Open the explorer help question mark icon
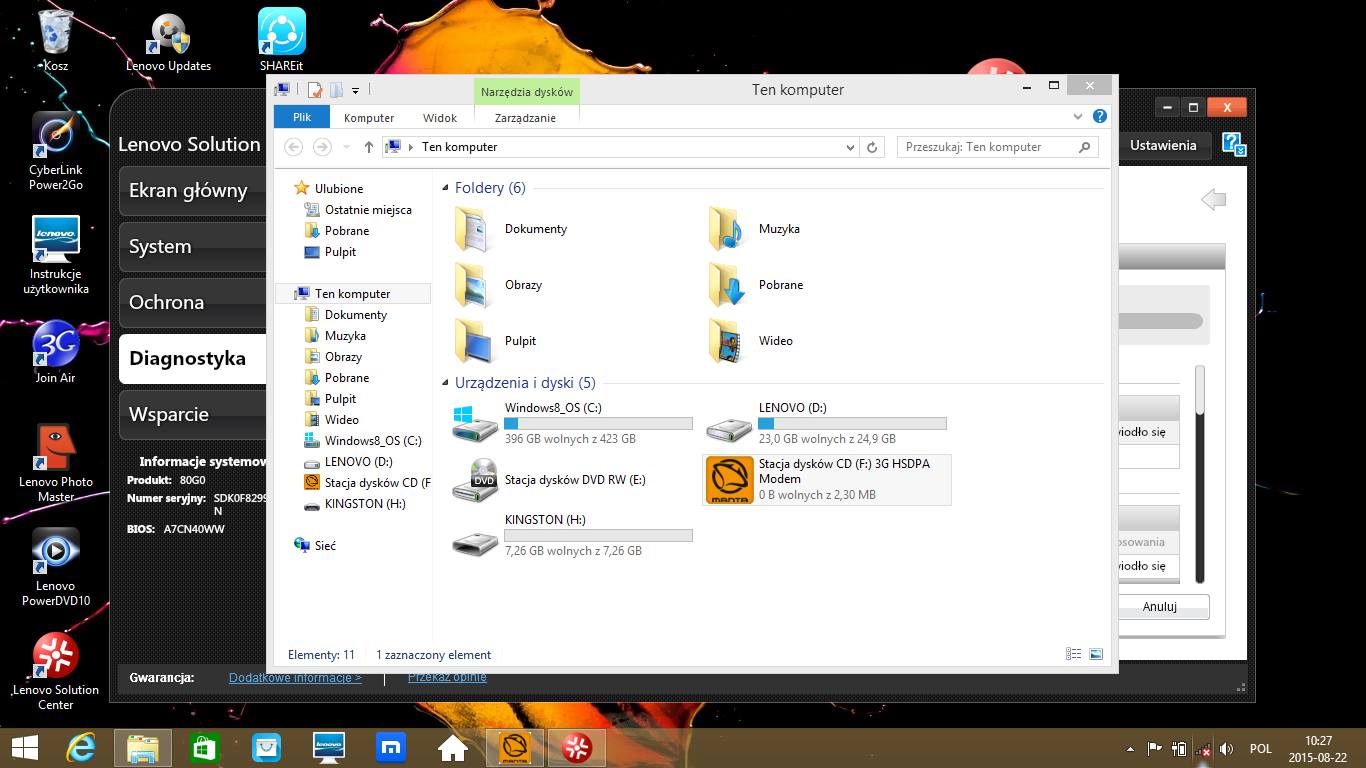This screenshot has width=1366, height=768. pos(1100,116)
